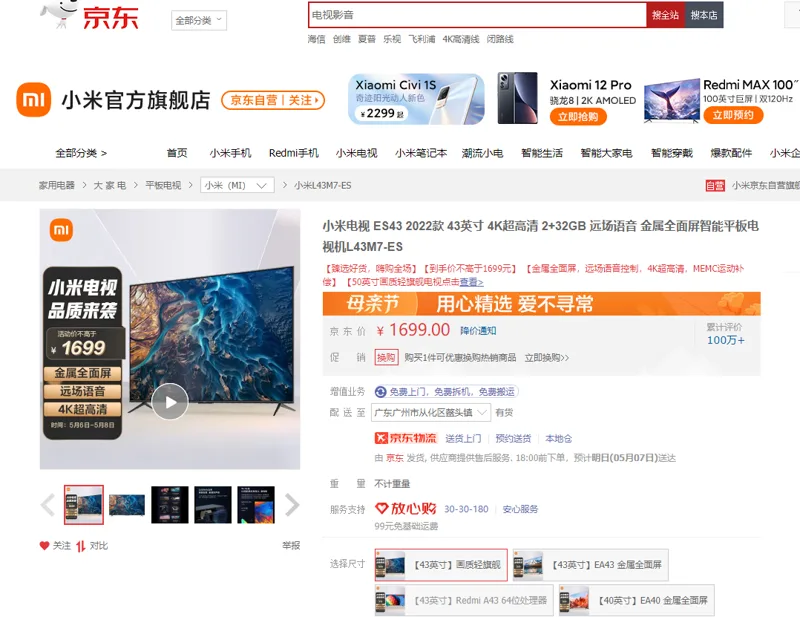Click the 海信 hot search keyword
The width and height of the screenshot is (800, 617).
[316, 39]
